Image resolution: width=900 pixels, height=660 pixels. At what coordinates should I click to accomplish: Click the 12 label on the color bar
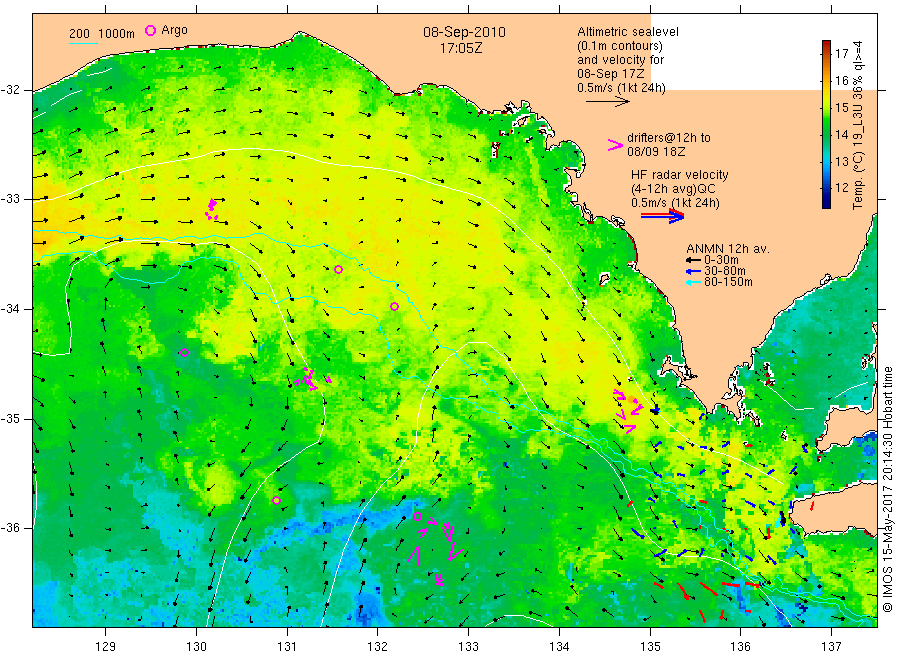[x=842, y=188]
